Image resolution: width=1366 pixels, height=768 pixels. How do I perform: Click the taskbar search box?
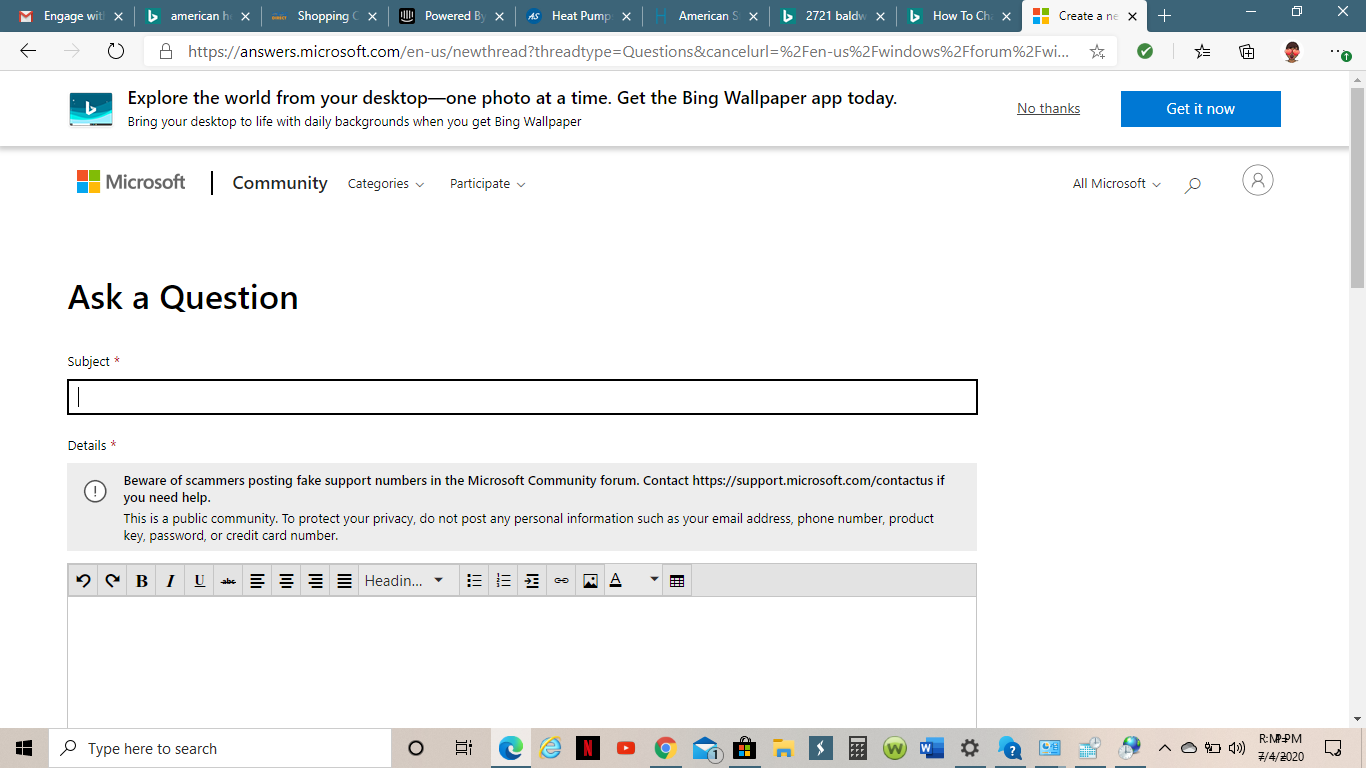point(219,748)
